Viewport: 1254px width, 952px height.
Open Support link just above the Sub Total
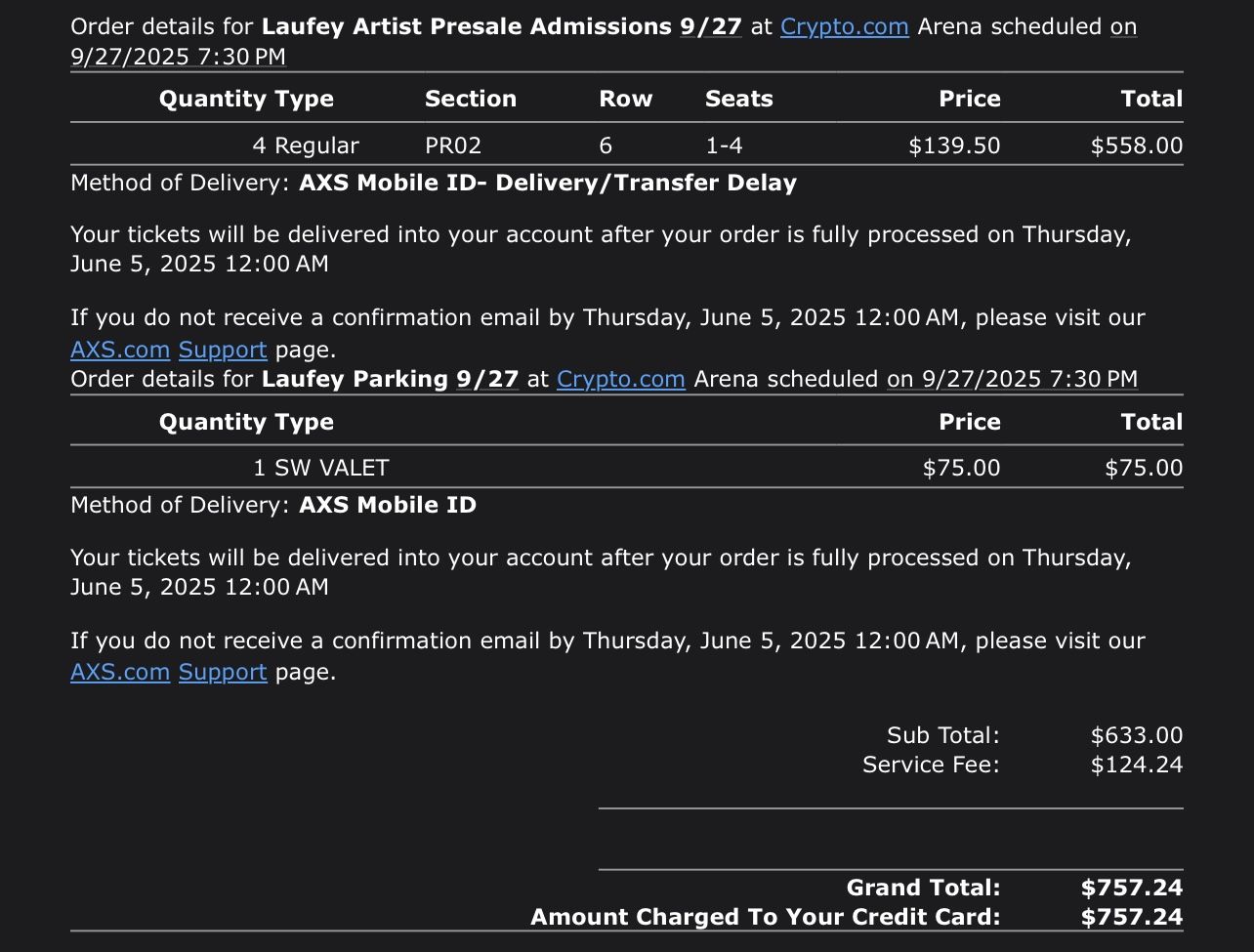[223, 672]
